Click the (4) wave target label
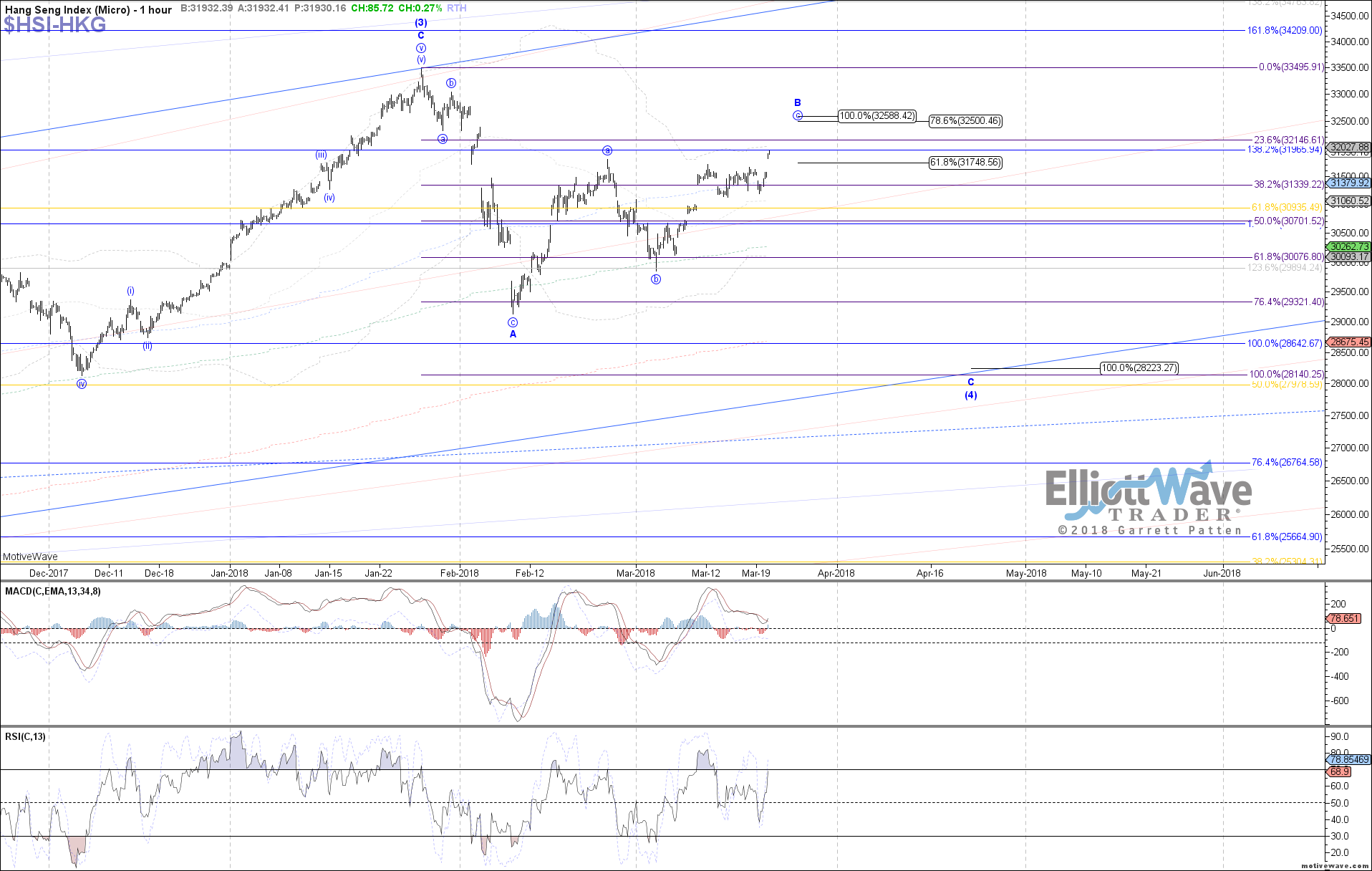Image resolution: width=1372 pixels, height=871 pixels. tap(970, 395)
